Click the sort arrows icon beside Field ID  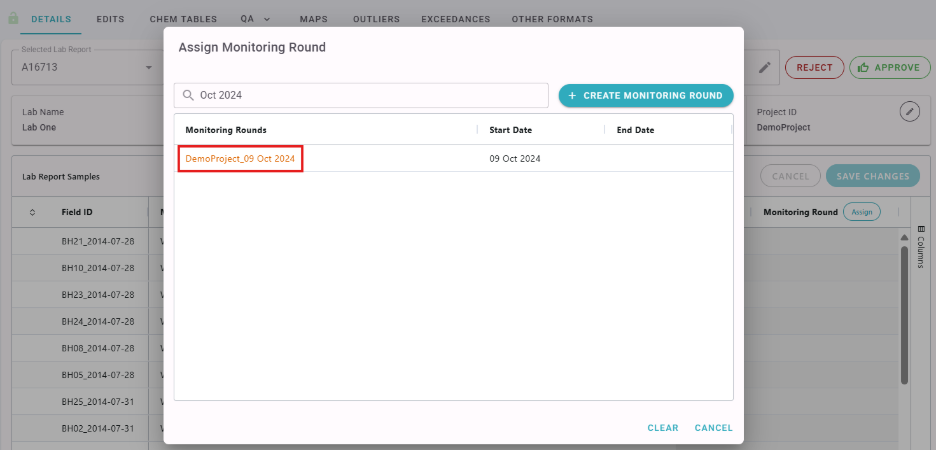tap(32, 212)
